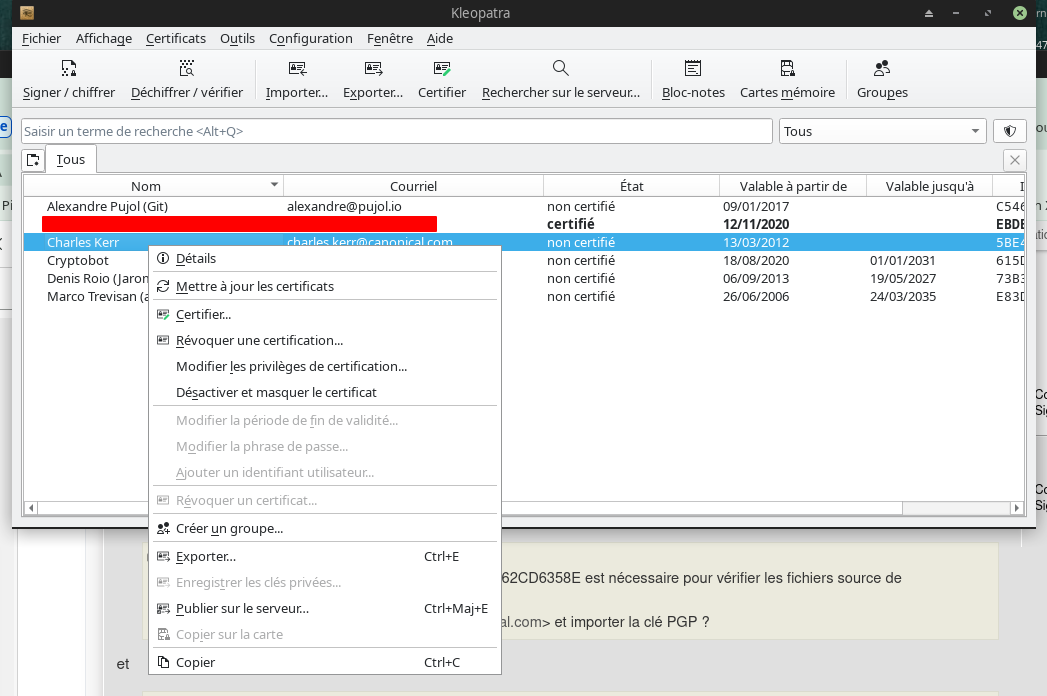
Task: Choose Créer un groupe... entry
Action: (x=325, y=528)
